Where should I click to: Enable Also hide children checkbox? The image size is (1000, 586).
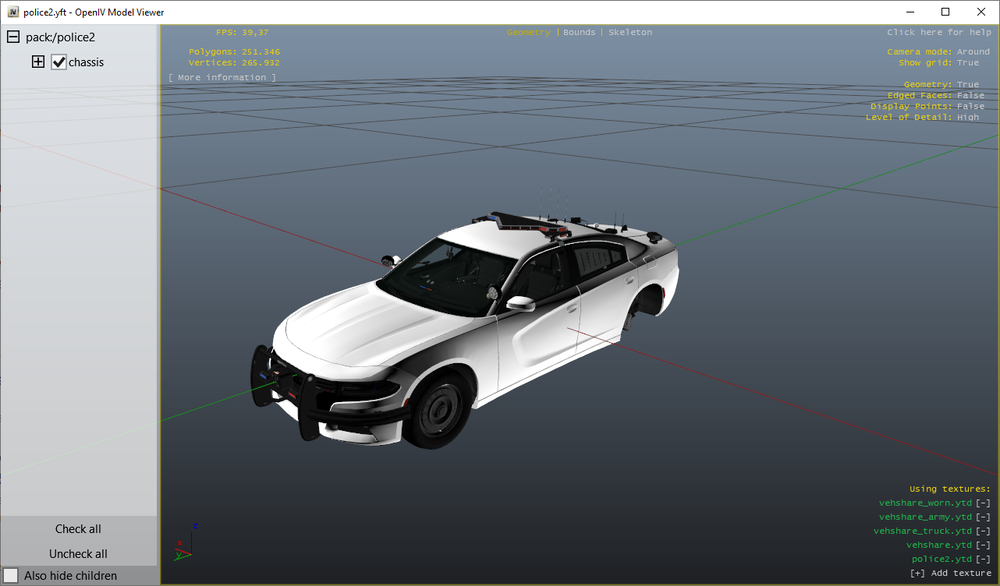click(11, 575)
